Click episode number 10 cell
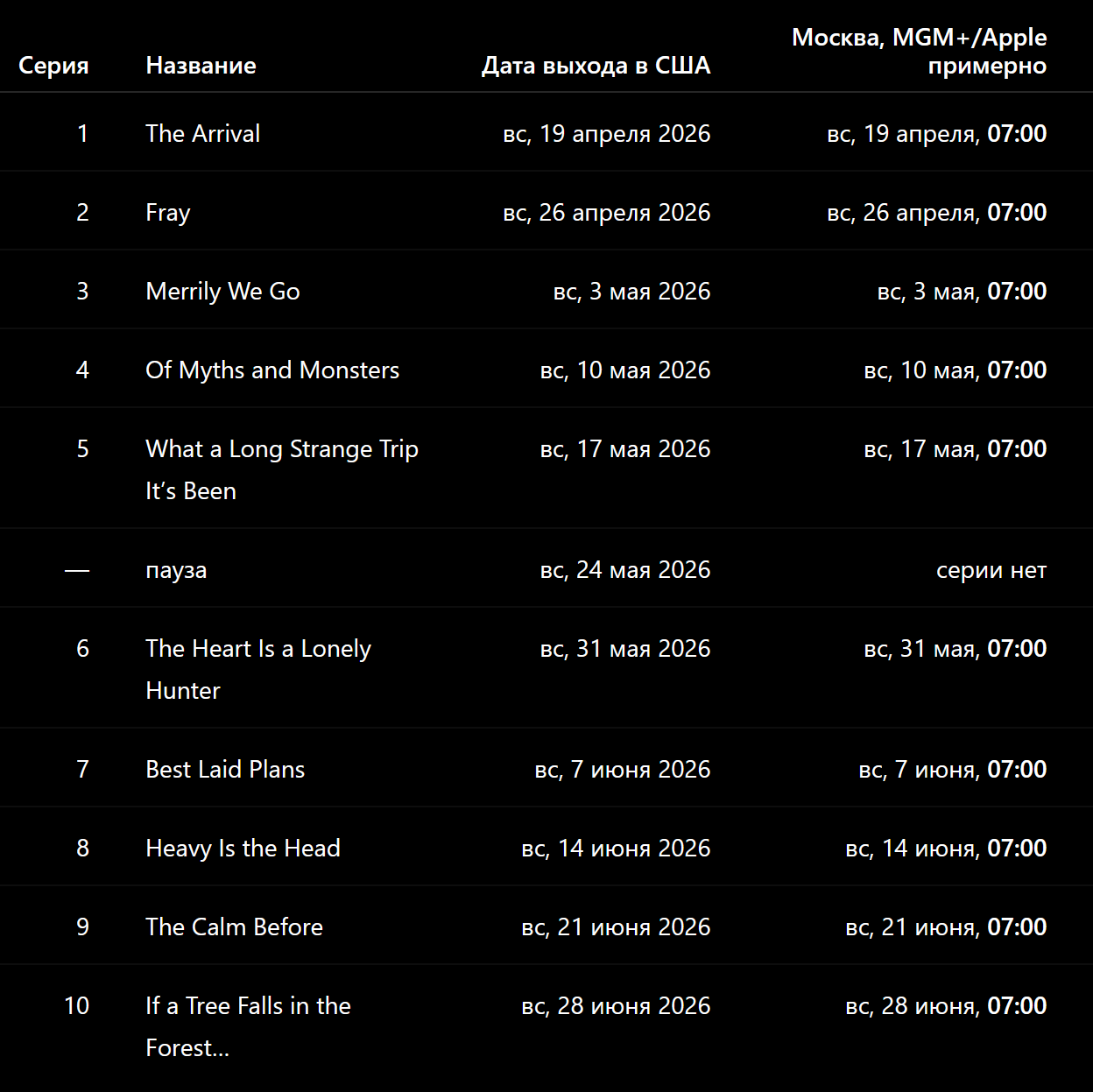 click(x=77, y=1005)
